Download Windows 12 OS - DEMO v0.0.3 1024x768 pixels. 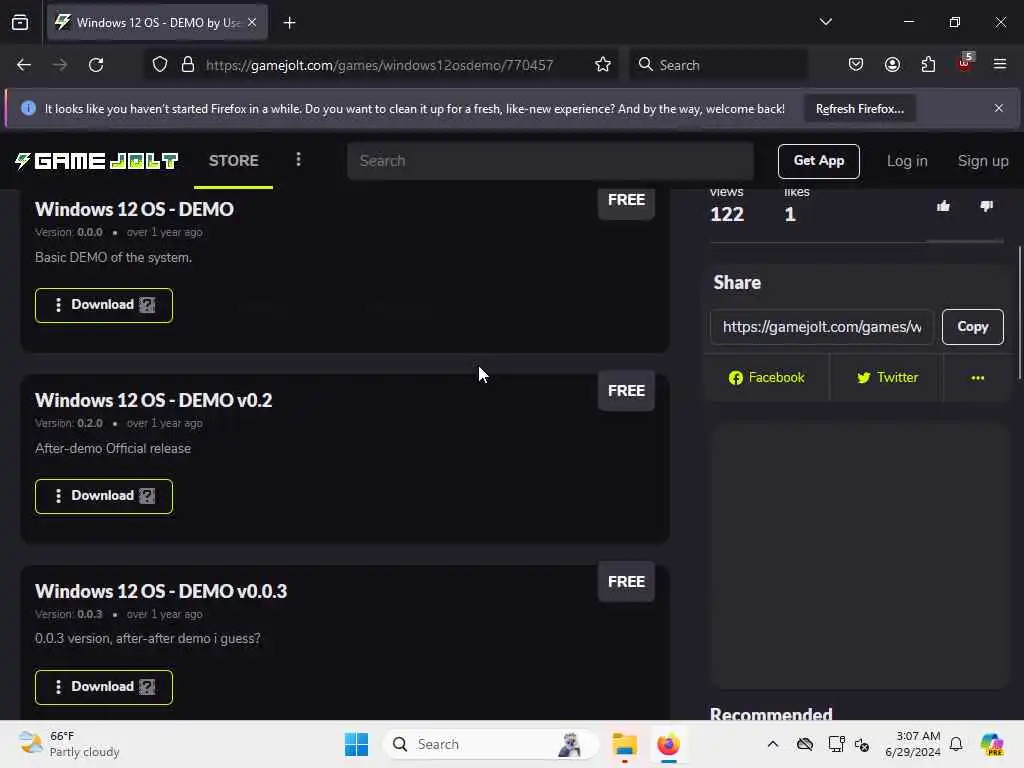click(x=104, y=687)
